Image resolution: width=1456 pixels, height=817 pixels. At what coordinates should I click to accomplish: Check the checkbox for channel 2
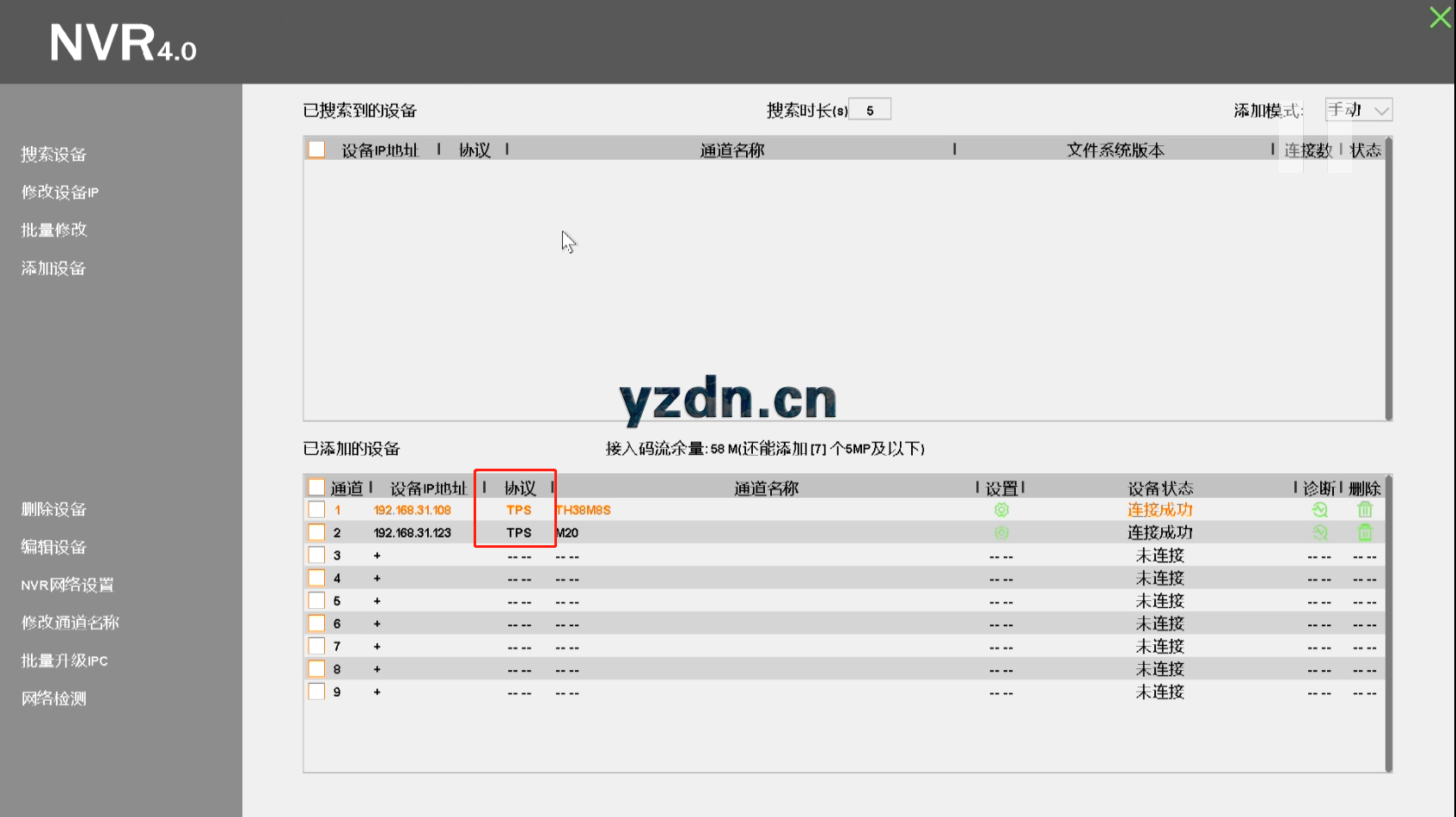pos(315,531)
